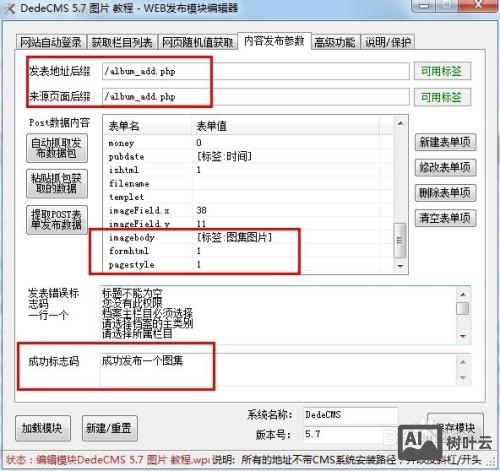Image resolution: width=500 pixels, height=471 pixels.
Task: Select the imageField.x row
Action: 248,210
